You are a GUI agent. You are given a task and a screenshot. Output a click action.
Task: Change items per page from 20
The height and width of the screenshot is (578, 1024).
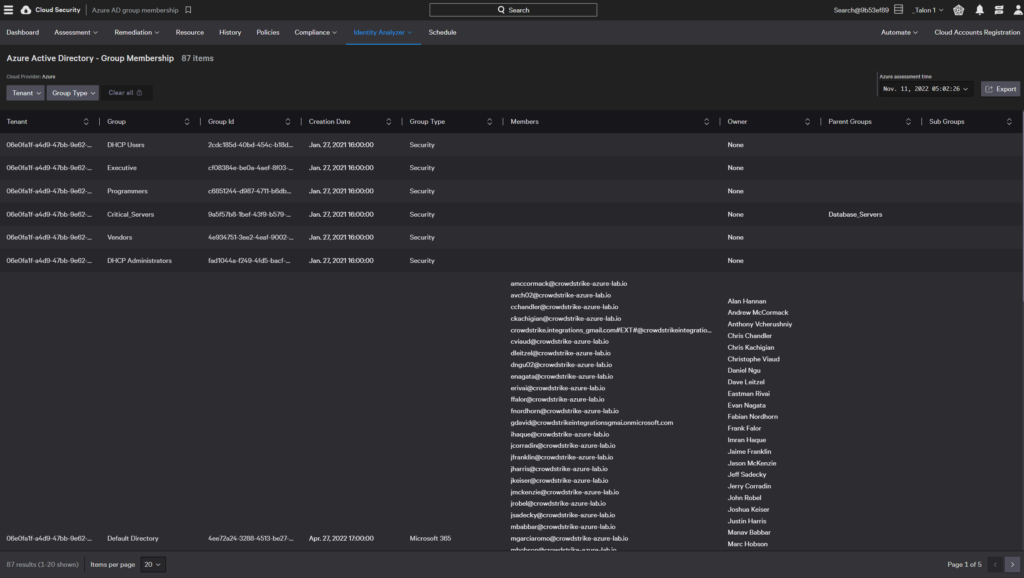click(x=153, y=564)
